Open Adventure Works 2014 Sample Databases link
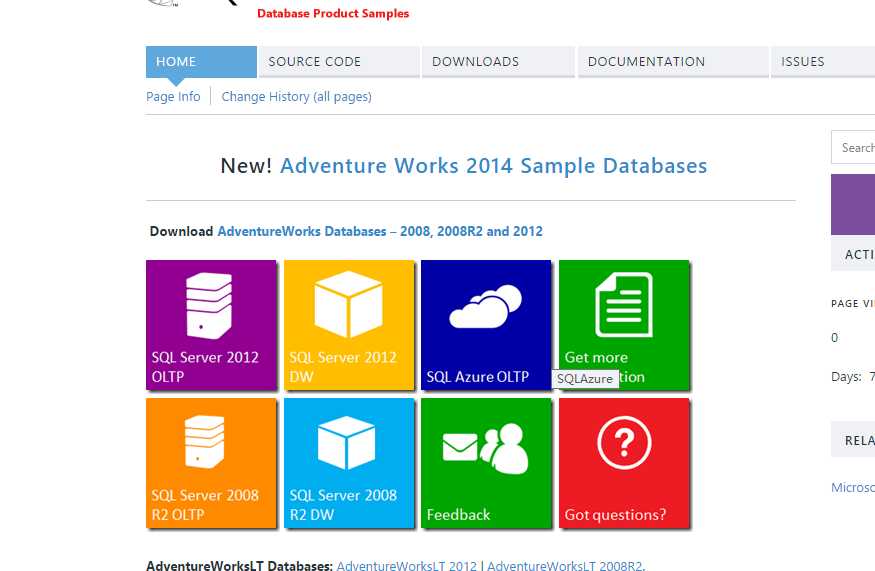This screenshot has height=571, width=875. (493, 166)
